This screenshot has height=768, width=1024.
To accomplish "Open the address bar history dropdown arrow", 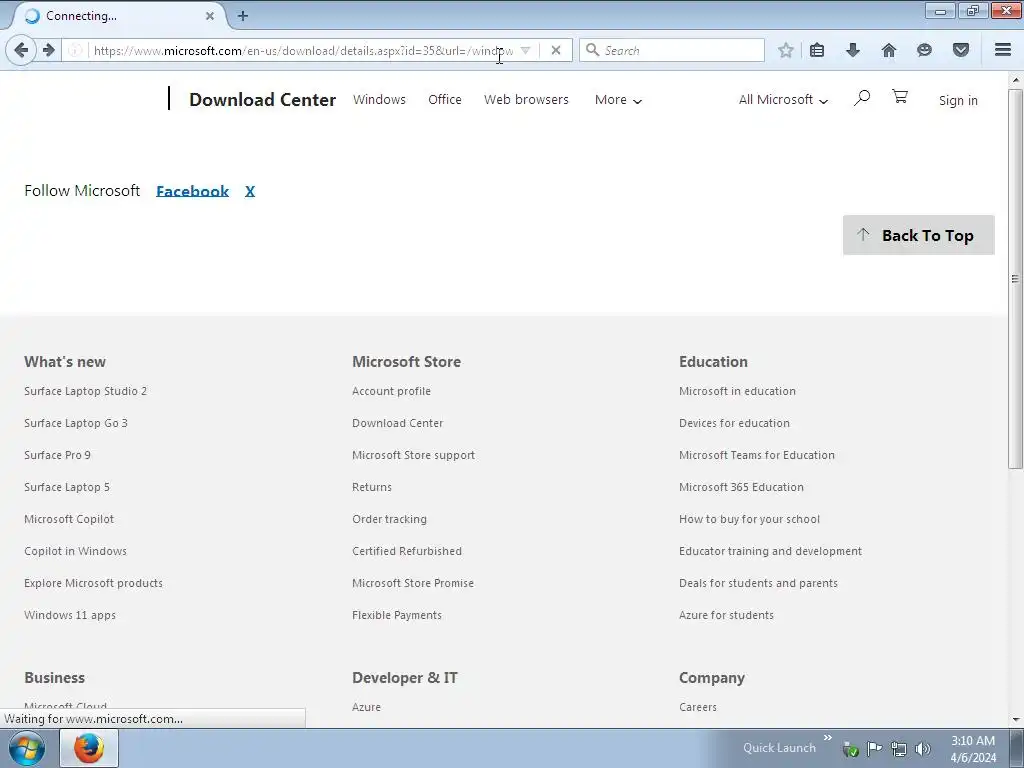I will [x=525, y=50].
